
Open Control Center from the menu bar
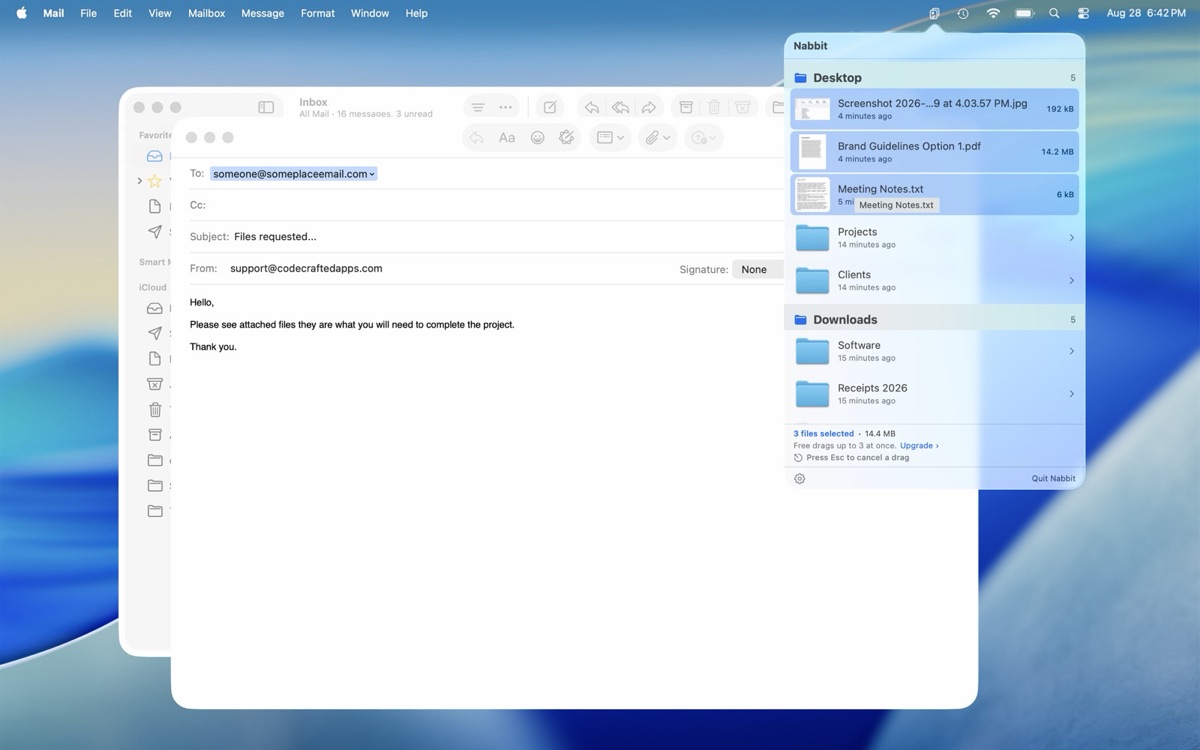tap(1083, 14)
